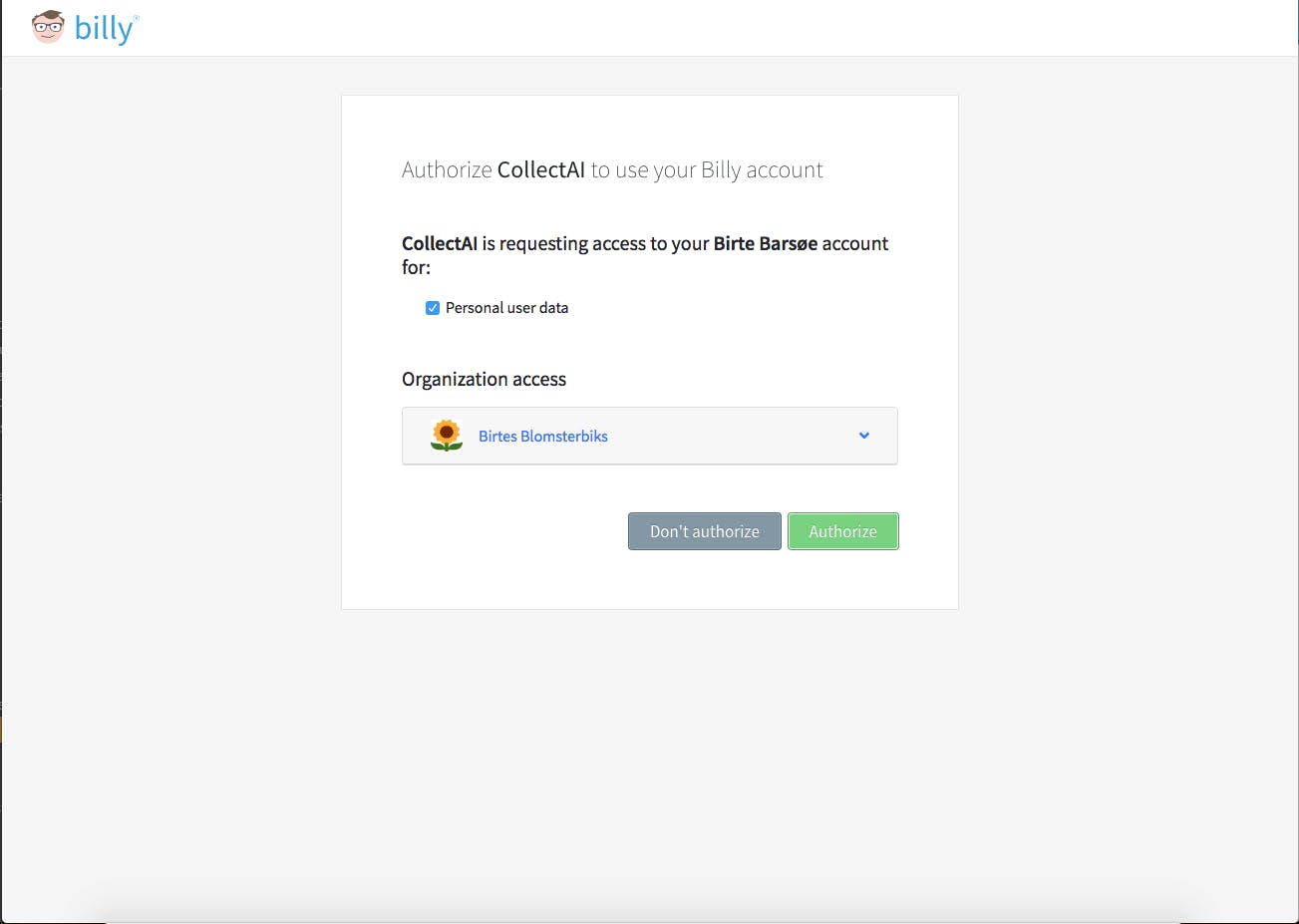This screenshot has height=924, width=1299.
Task: Decline with the Don't authorize button
Action: [x=705, y=531]
